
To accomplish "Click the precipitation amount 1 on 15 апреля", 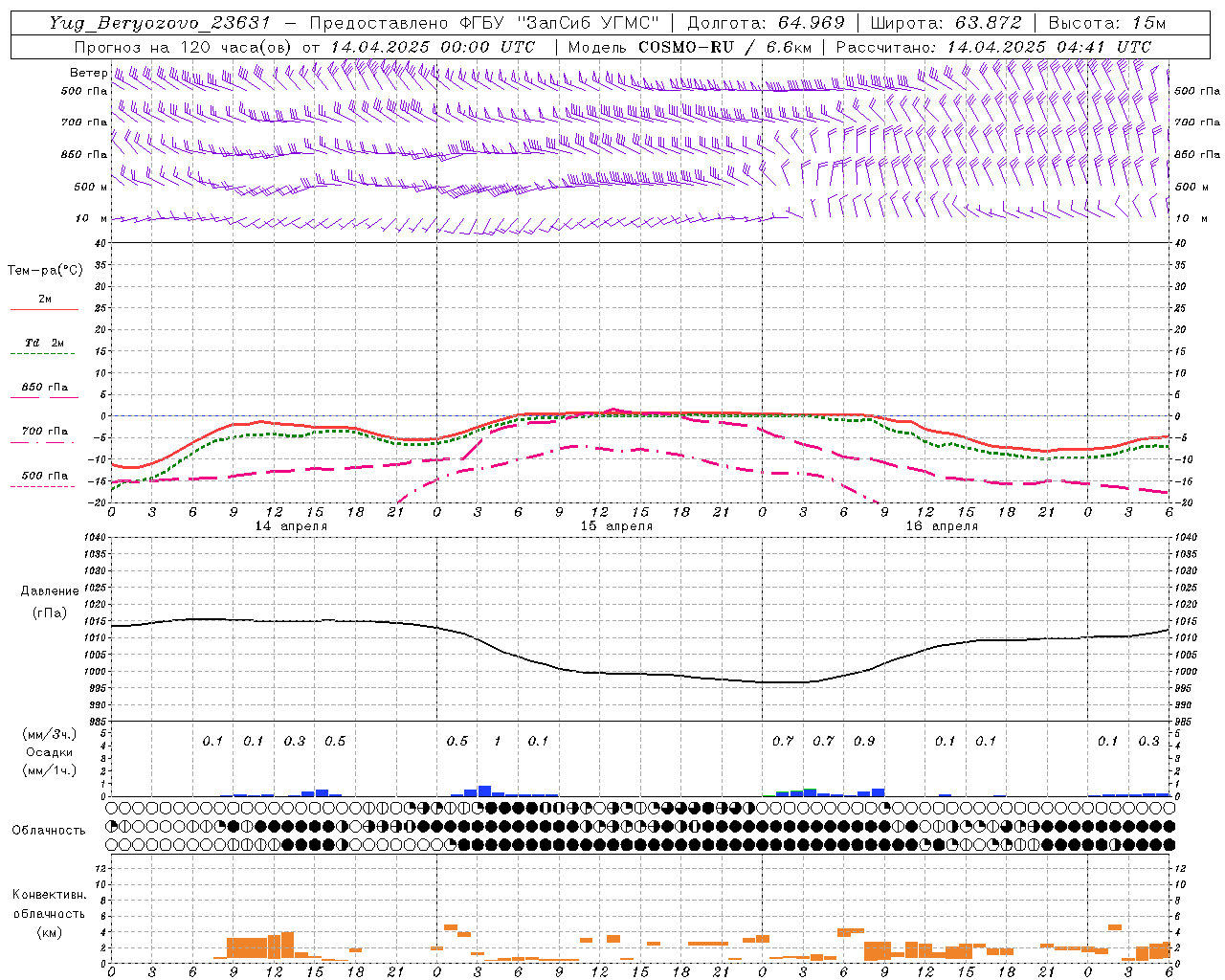I will [497, 742].
